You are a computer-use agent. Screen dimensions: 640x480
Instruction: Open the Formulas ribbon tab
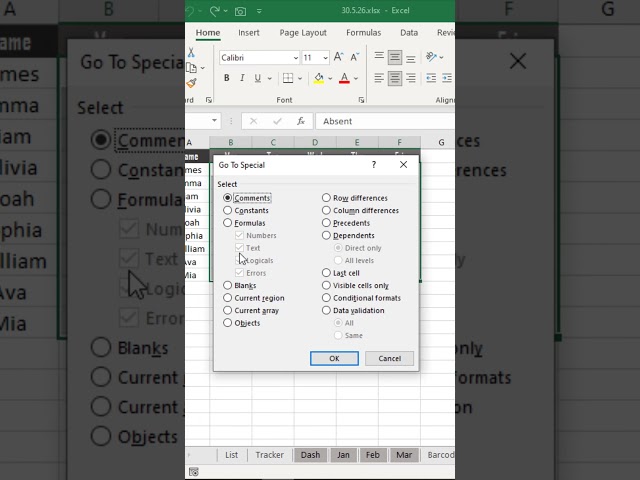pos(363,33)
